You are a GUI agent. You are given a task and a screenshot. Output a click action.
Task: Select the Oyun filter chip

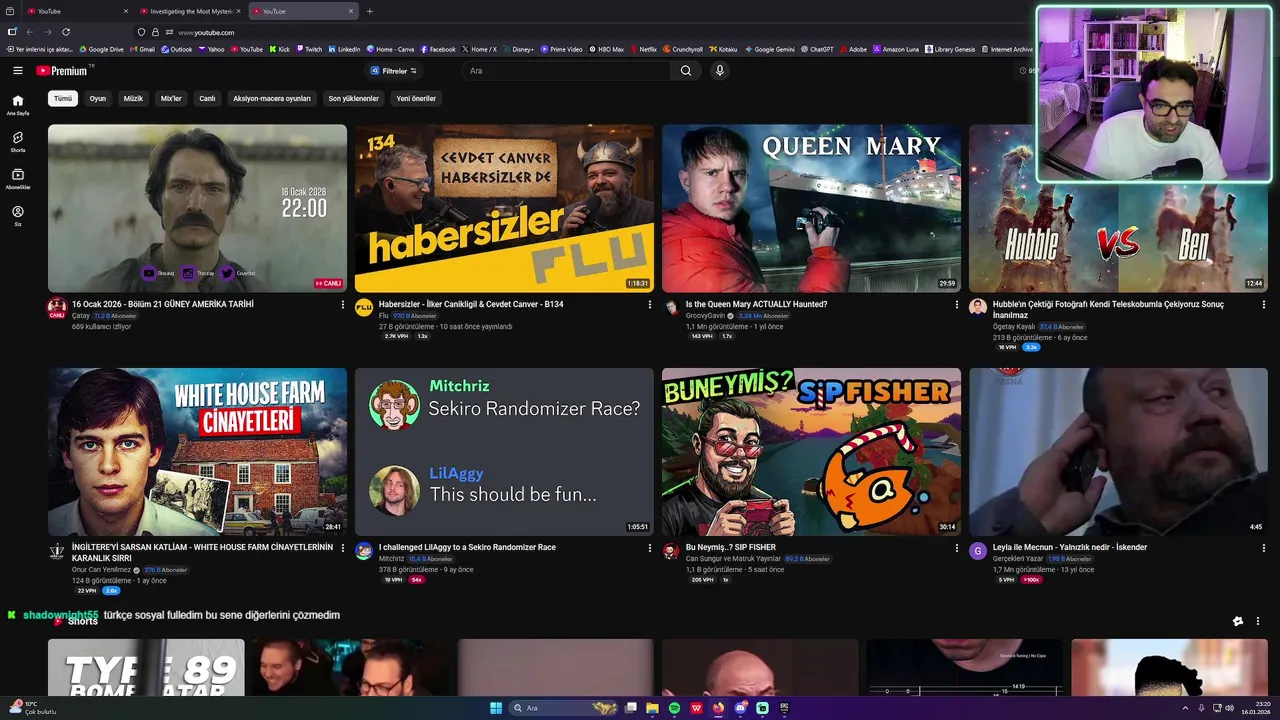tap(98, 99)
